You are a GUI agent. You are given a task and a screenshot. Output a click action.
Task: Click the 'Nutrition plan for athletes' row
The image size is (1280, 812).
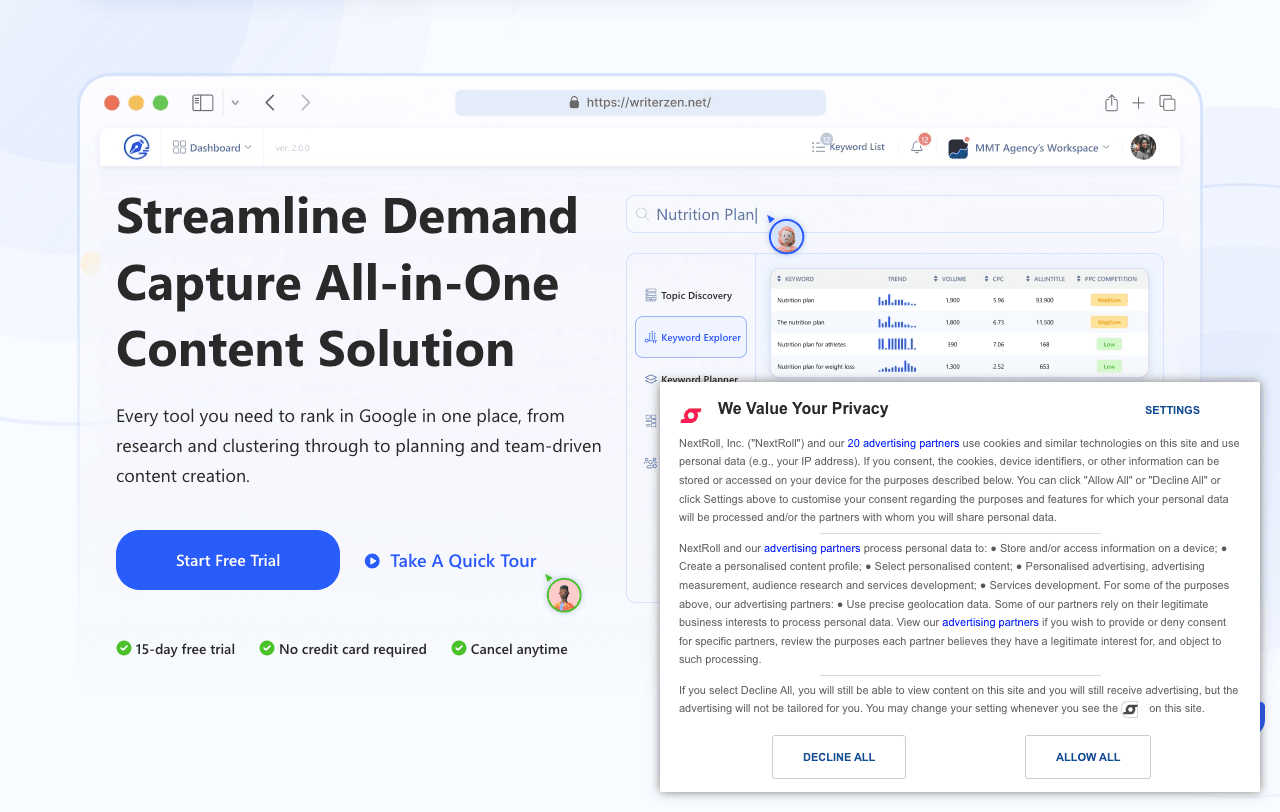click(960, 344)
